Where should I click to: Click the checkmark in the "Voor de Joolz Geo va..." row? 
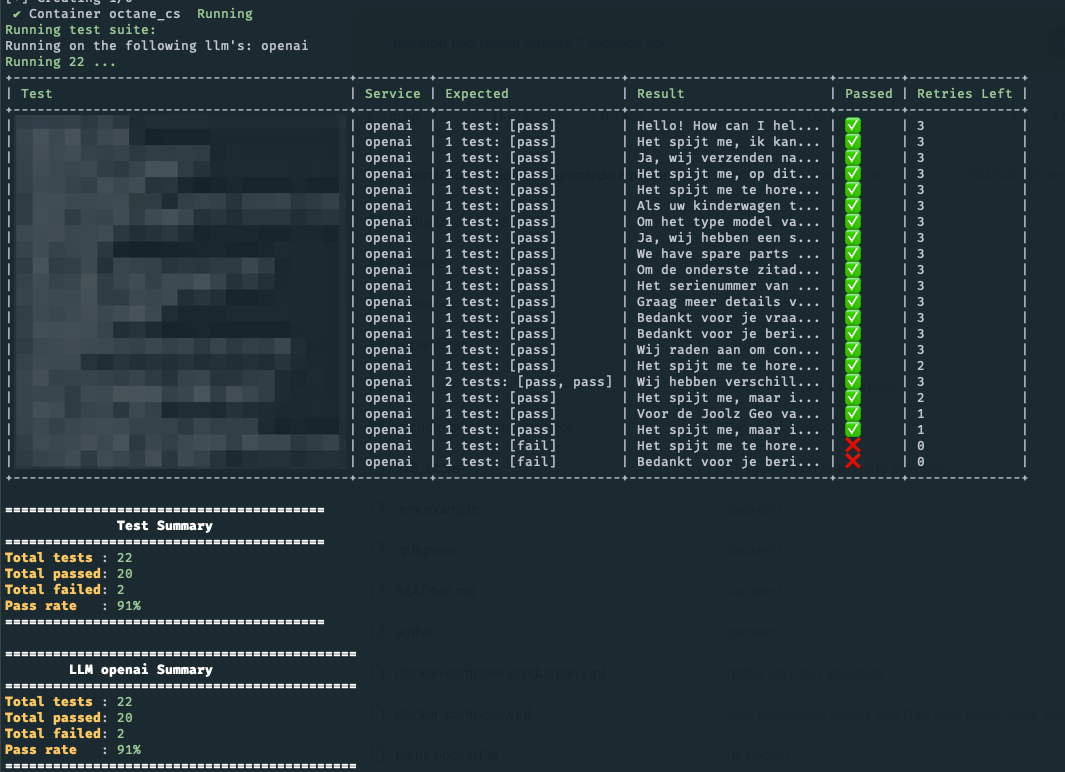point(853,414)
